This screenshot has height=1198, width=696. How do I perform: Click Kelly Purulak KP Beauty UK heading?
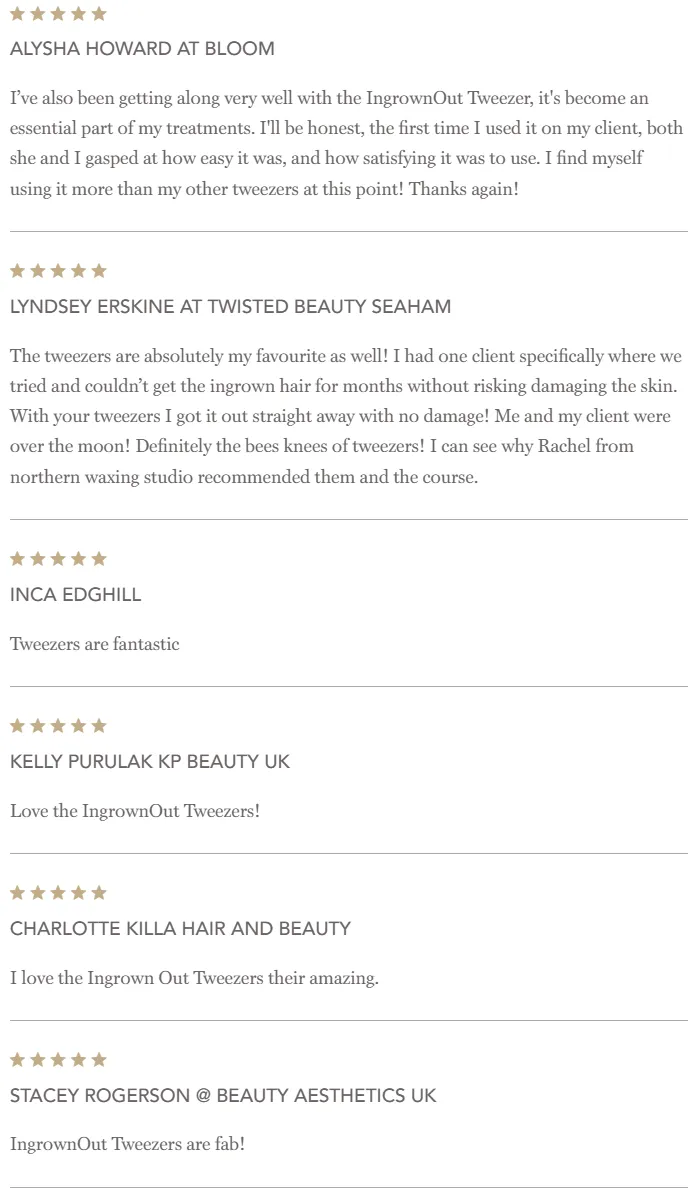tap(150, 762)
